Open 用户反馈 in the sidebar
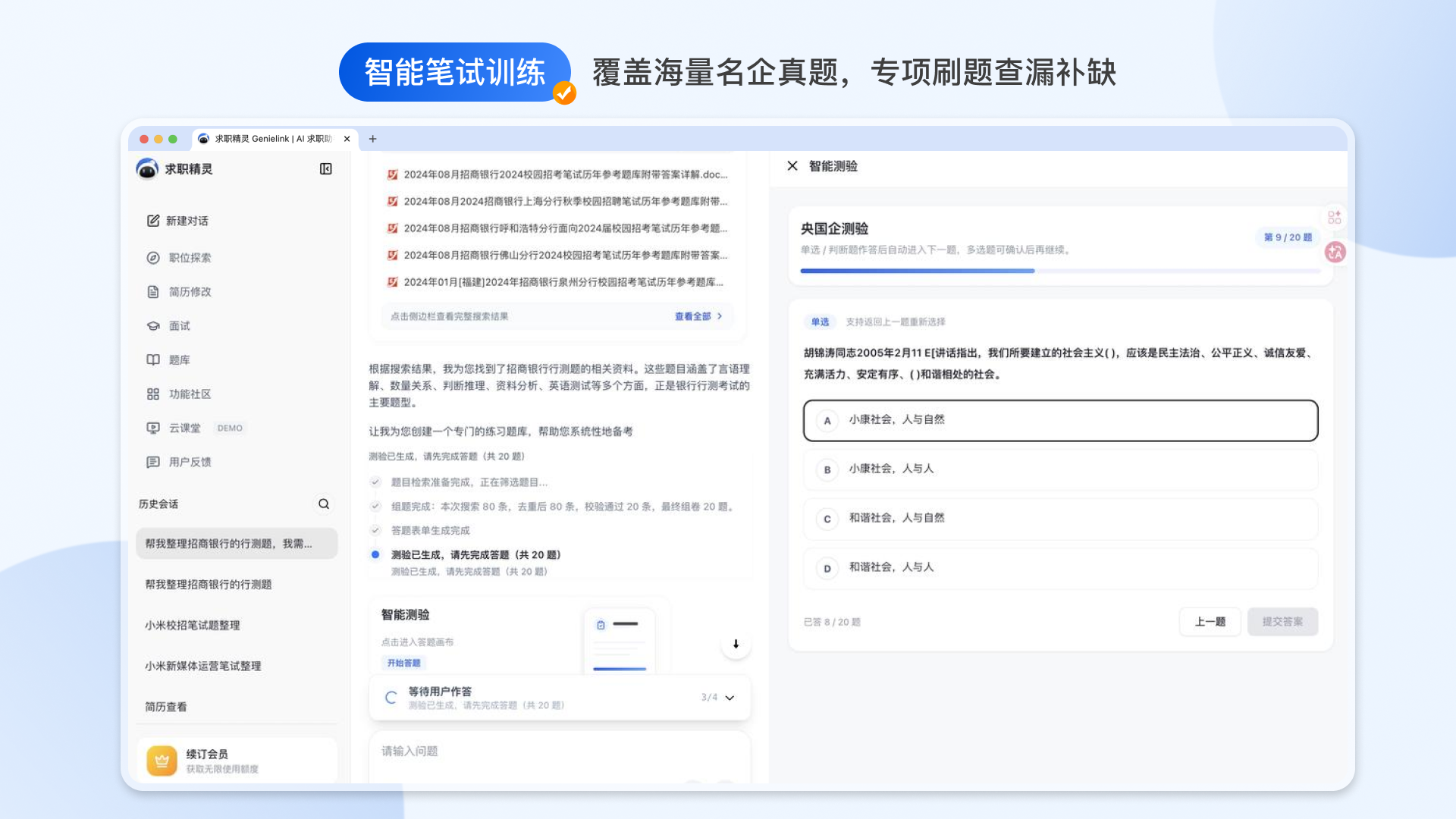The width and height of the screenshot is (1456, 819). 179,462
